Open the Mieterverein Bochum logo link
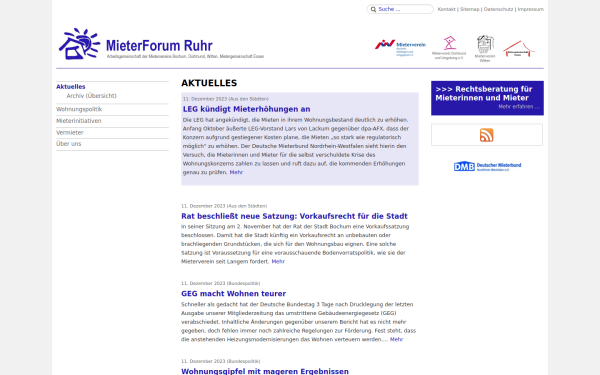 pyautogui.click(x=400, y=48)
